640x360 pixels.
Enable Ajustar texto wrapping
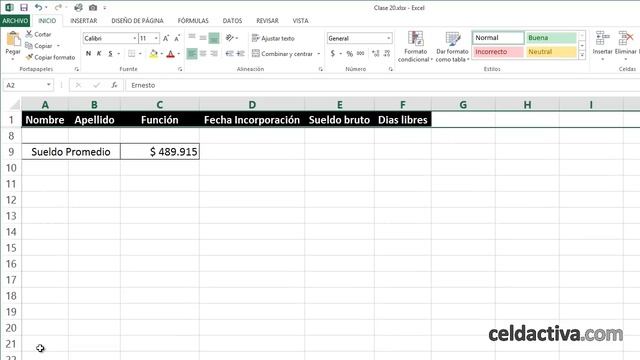(x=273, y=38)
